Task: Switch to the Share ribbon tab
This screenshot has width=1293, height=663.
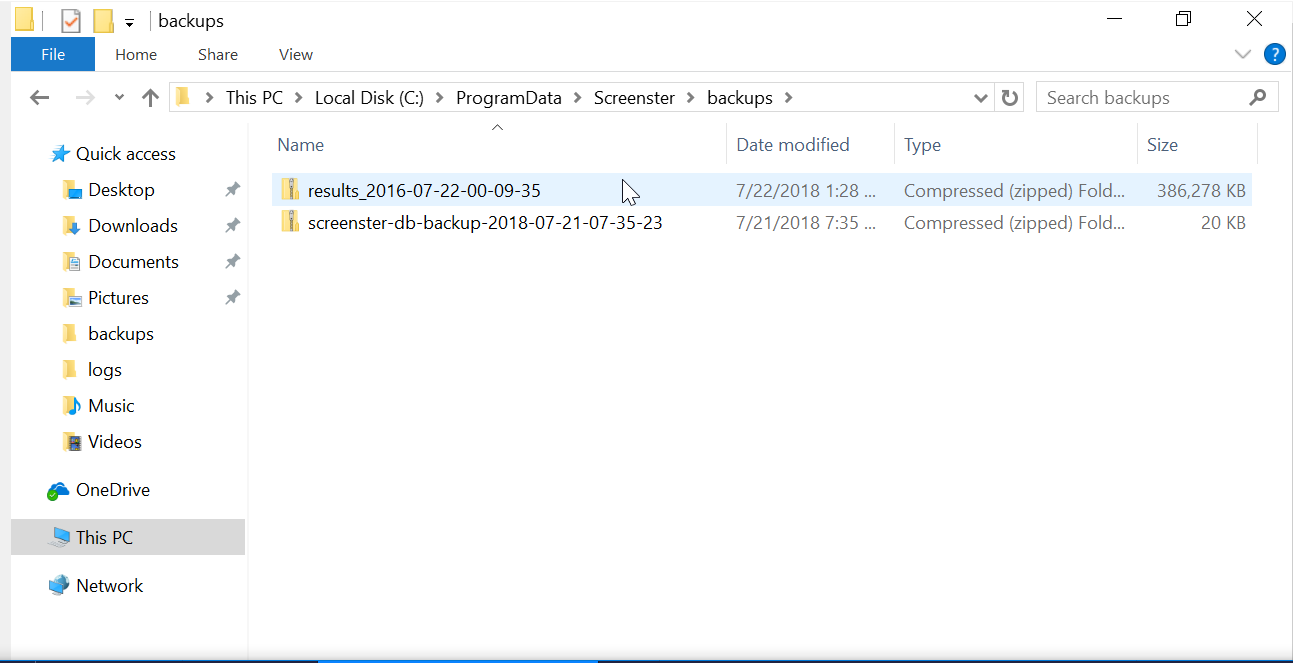Action: point(217,55)
